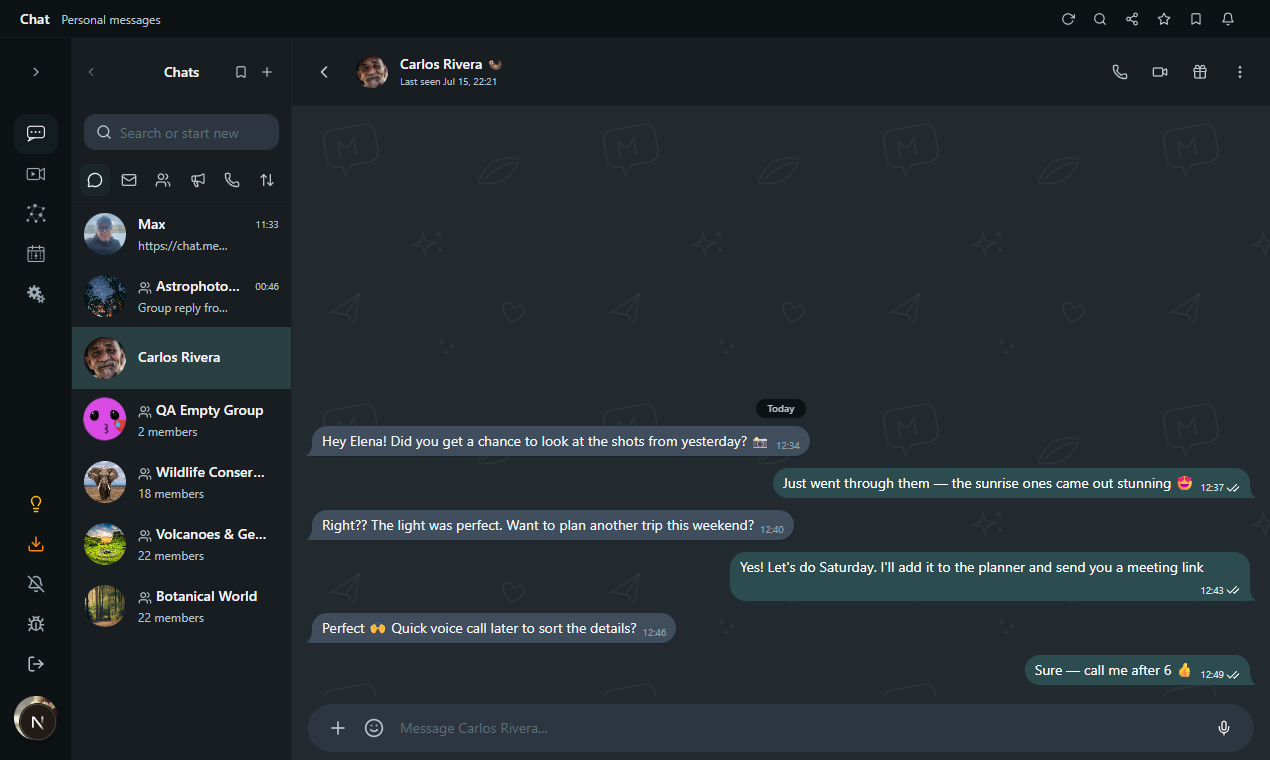This screenshot has width=1270, height=760.
Task: Switch to the calls filter tab
Action: [232, 180]
